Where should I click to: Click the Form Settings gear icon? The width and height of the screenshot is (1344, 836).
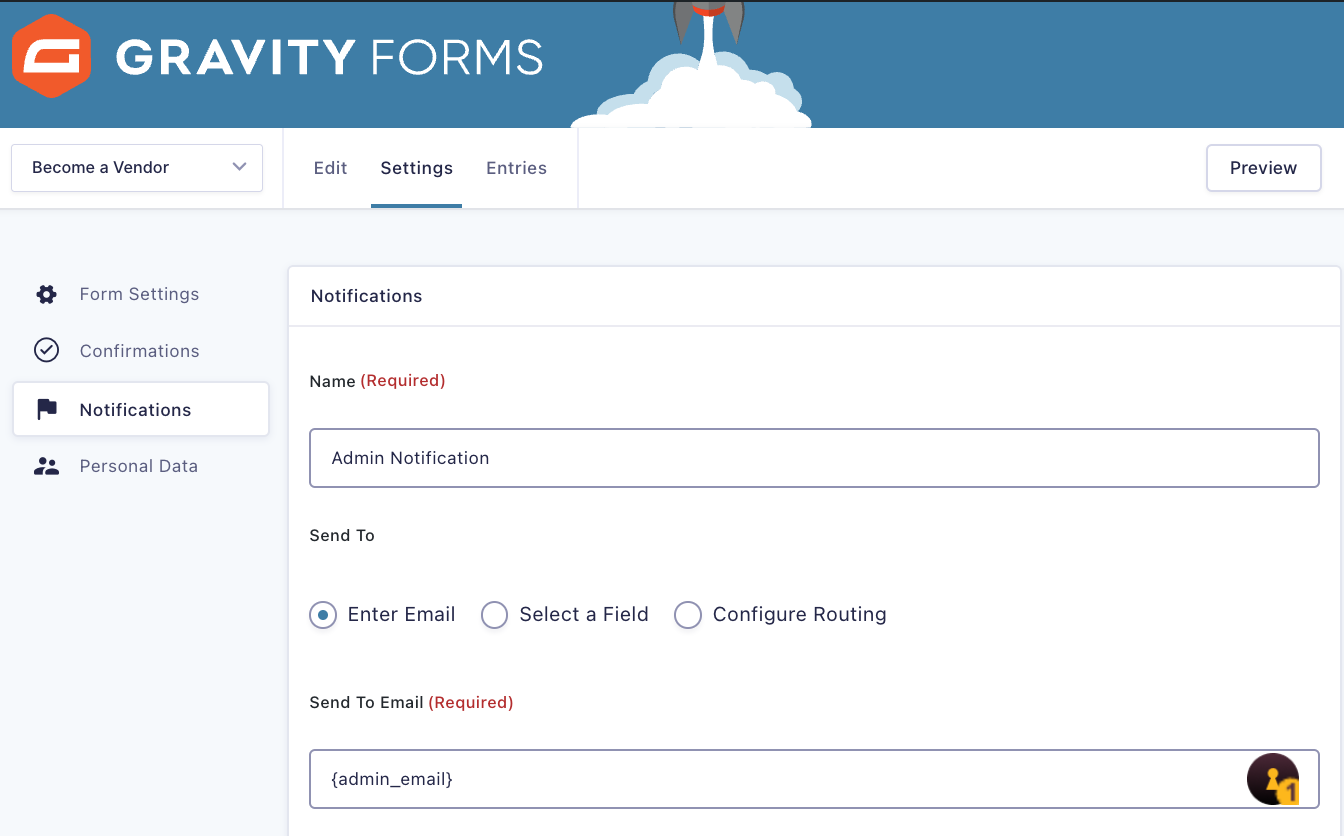46,294
